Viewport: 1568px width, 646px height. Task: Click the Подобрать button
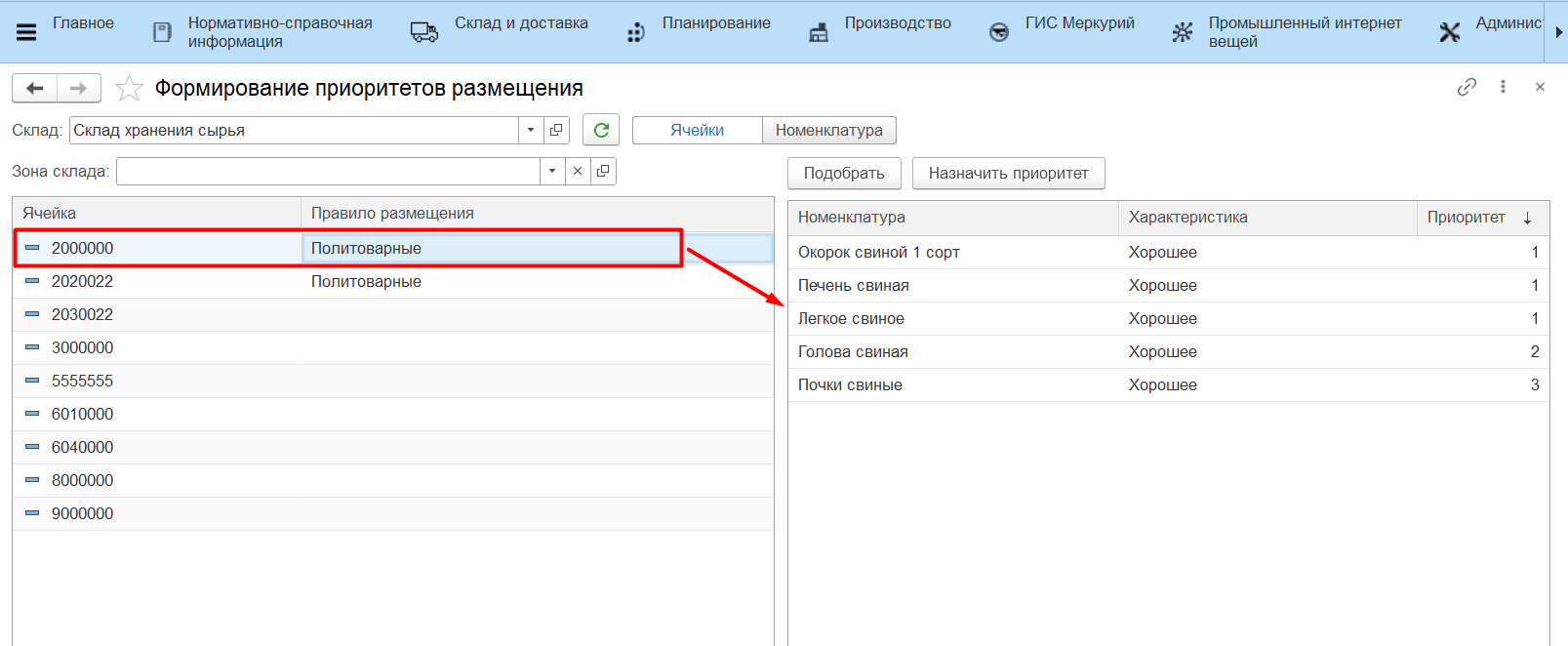pyautogui.click(x=844, y=173)
